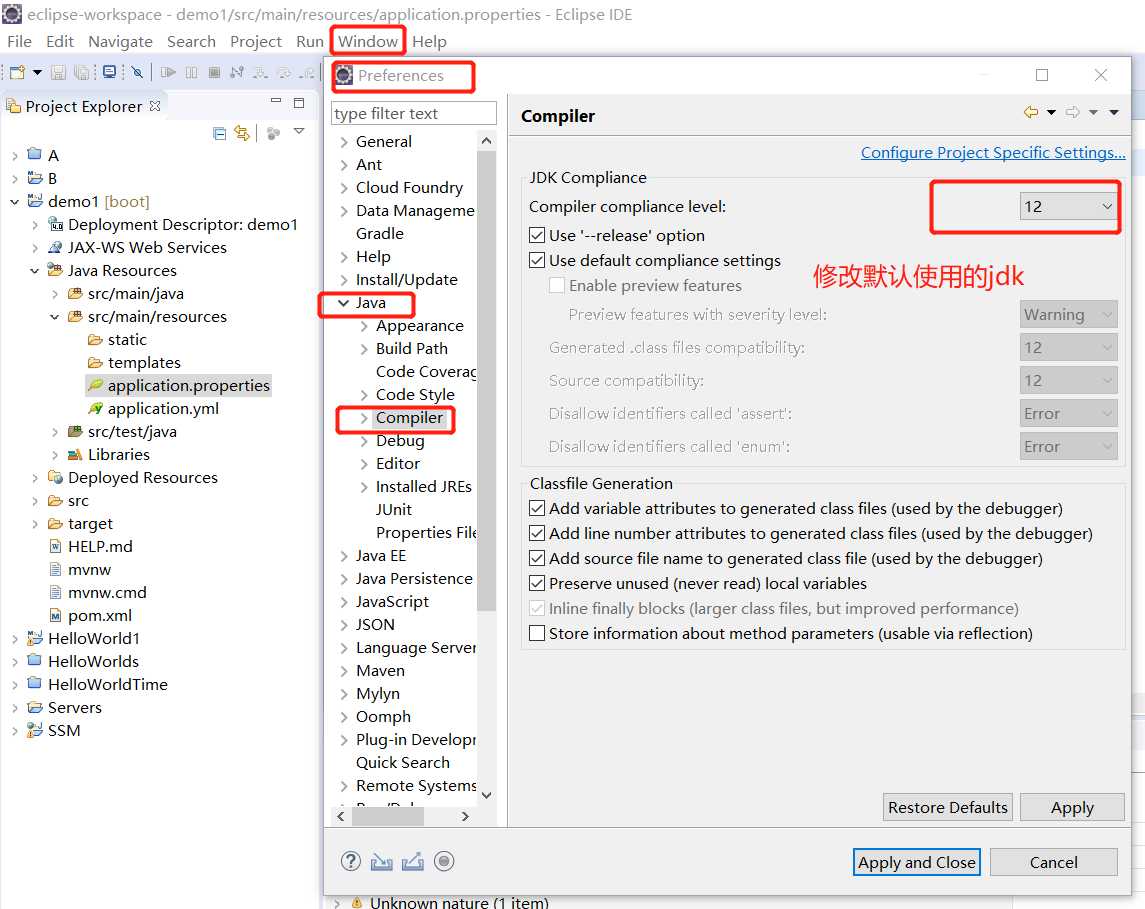Image resolution: width=1145 pixels, height=909 pixels.
Task: Click the type filter text field
Action: (414, 113)
